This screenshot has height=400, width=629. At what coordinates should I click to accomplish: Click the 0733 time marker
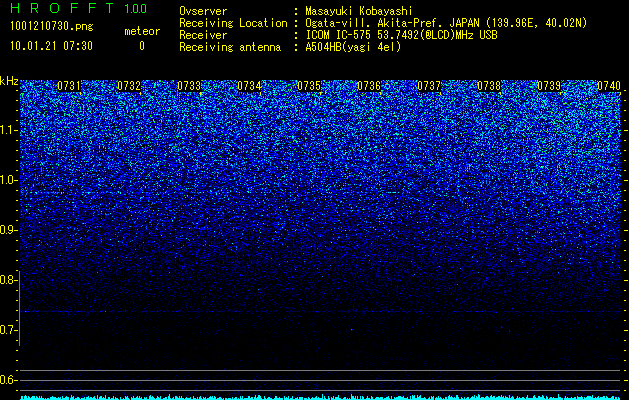[189, 86]
